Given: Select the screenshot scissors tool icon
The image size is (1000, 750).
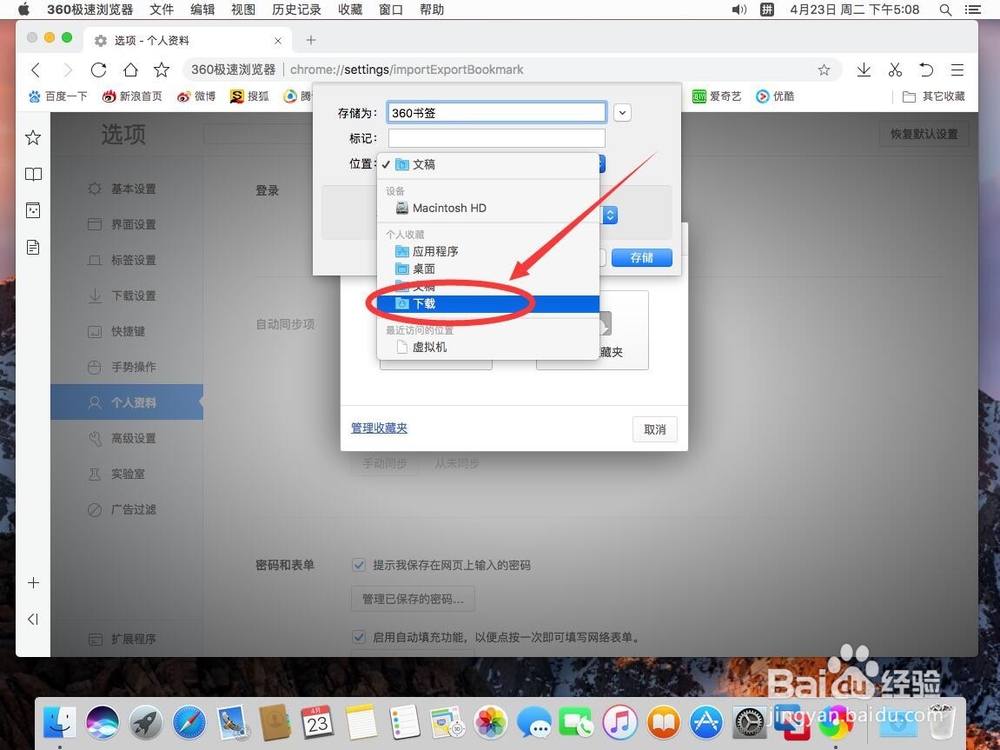Looking at the screenshot, I should 895,70.
